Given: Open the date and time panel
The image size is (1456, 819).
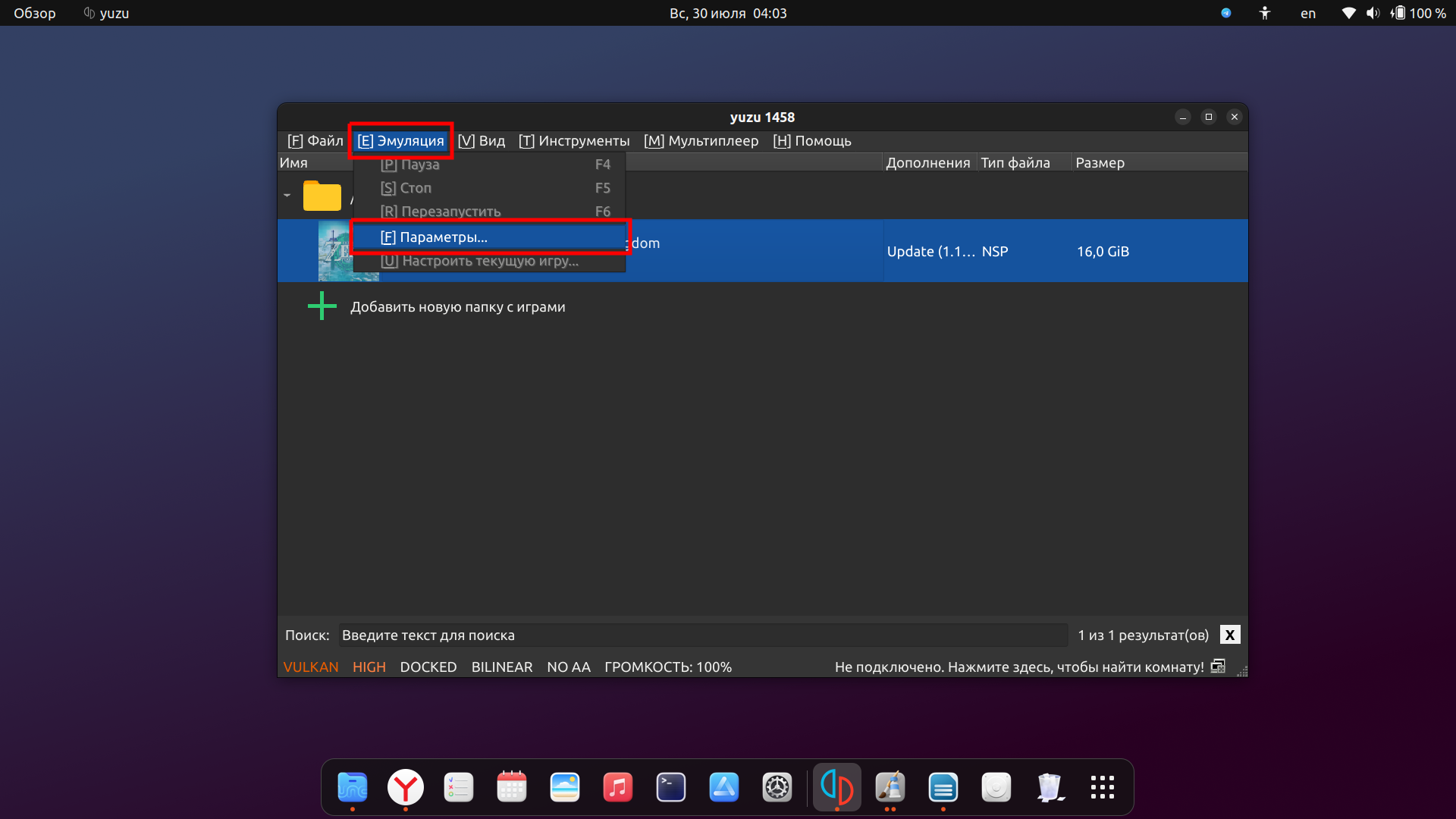Looking at the screenshot, I should tap(728, 13).
